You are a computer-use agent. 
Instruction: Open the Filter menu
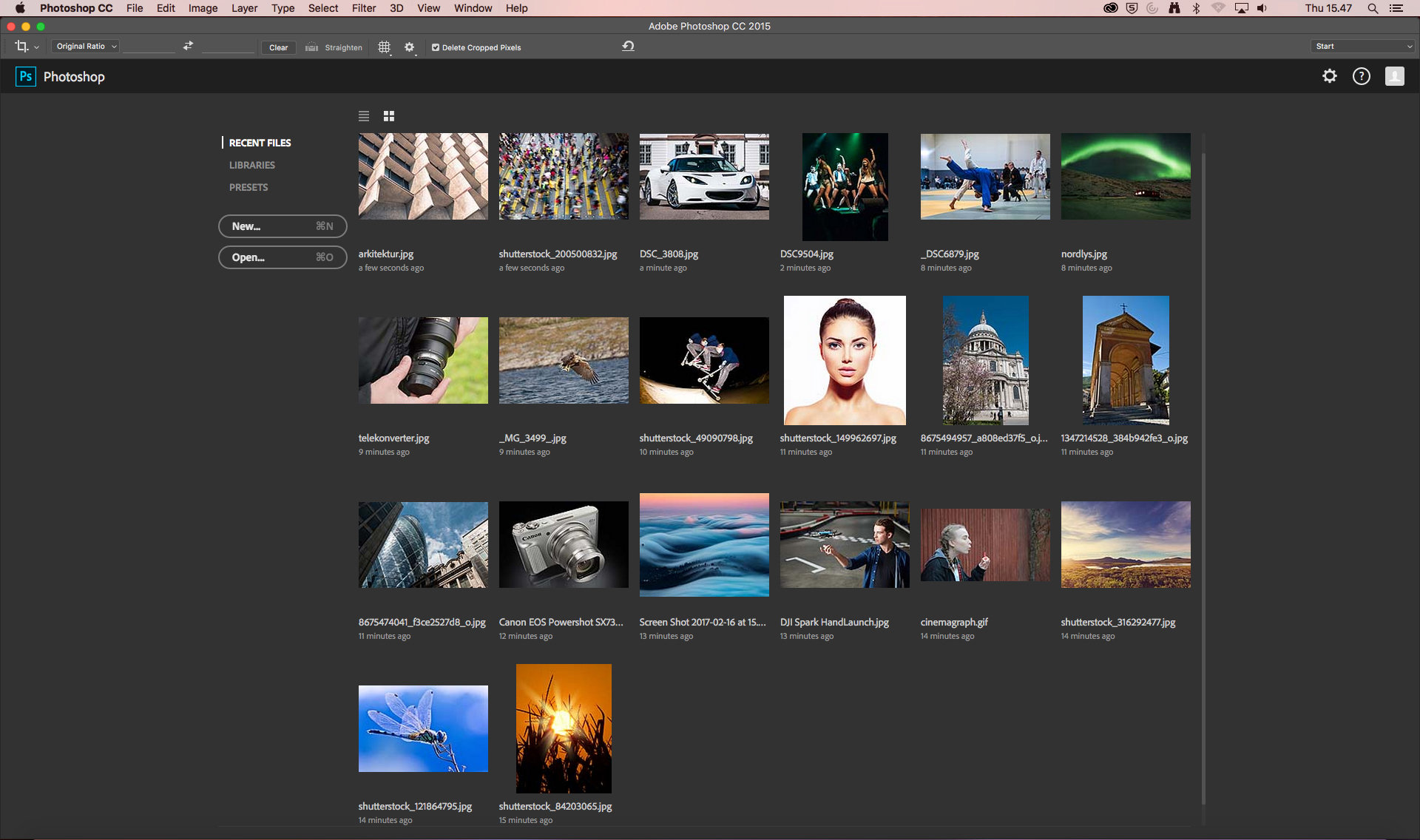click(364, 8)
